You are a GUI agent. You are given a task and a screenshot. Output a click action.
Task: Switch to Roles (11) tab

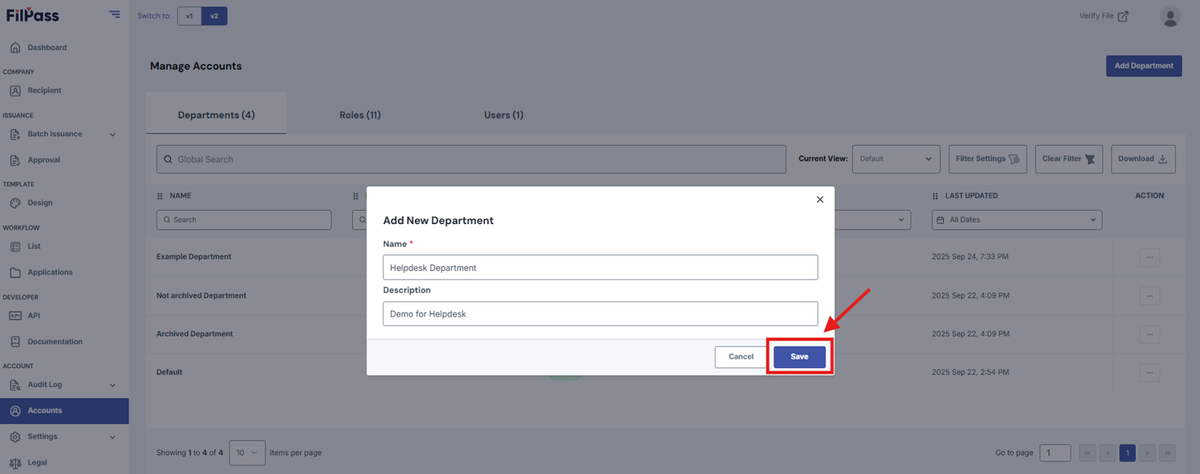(360, 115)
